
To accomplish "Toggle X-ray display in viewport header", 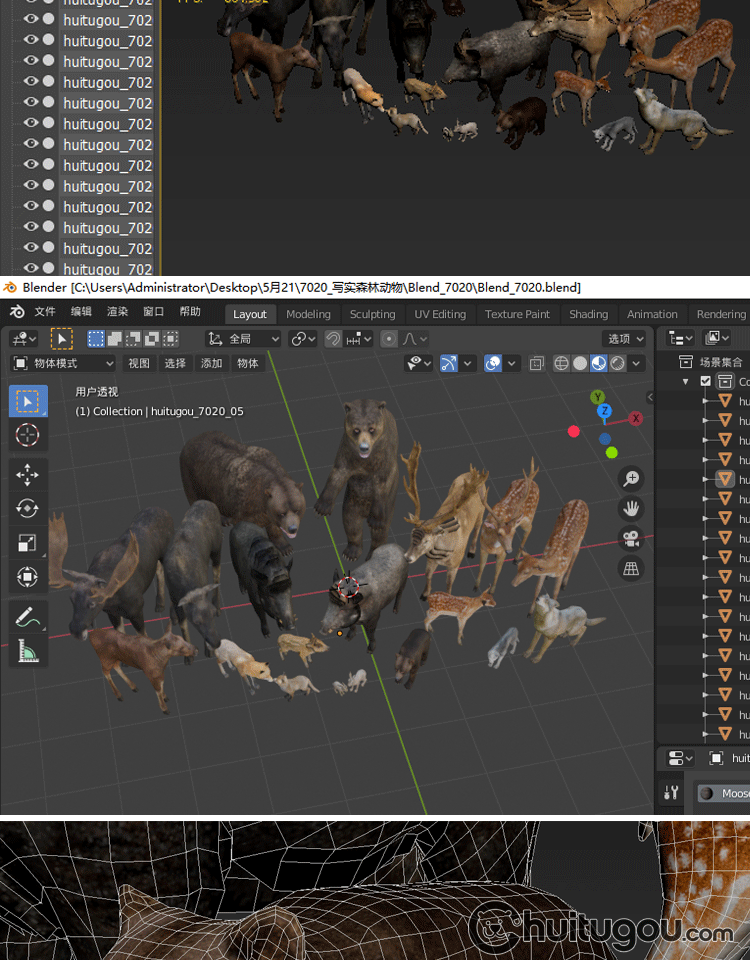I will pyautogui.click(x=537, y=364).
